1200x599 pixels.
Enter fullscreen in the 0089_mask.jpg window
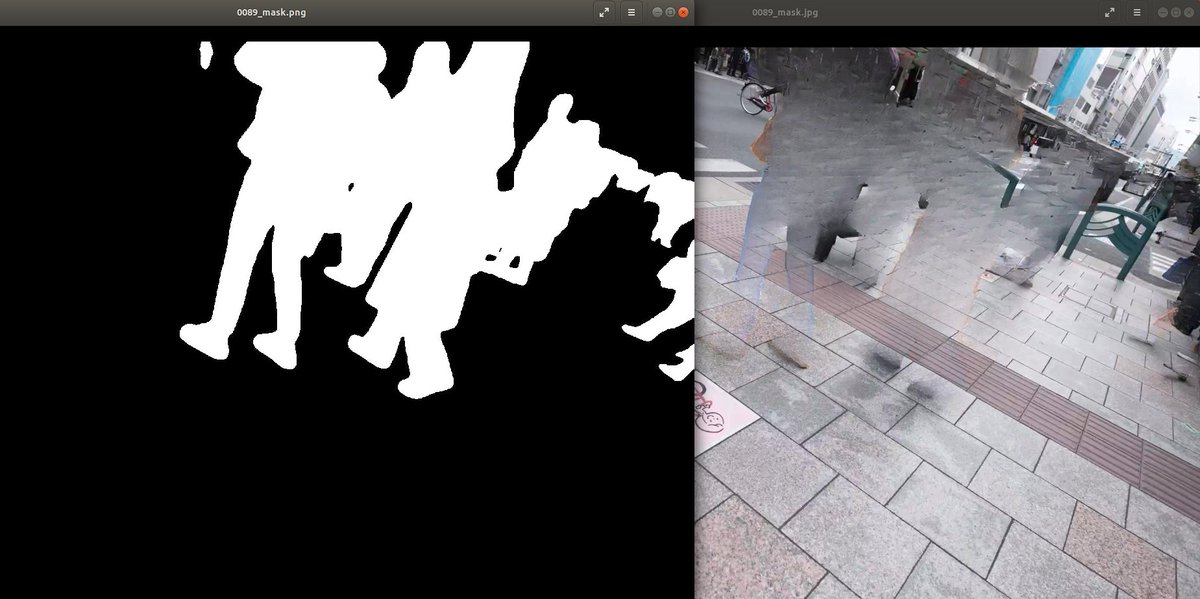pos(1110,12)
